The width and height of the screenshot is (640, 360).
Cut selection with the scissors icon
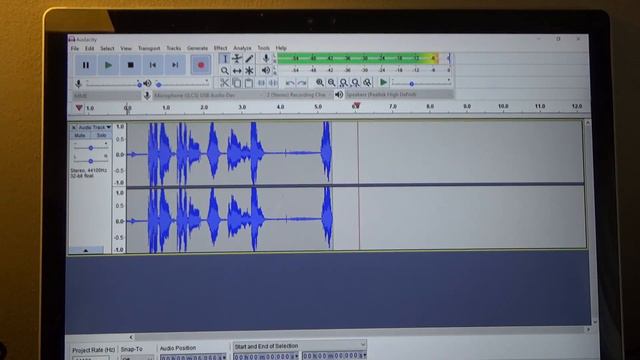point(224,83)
